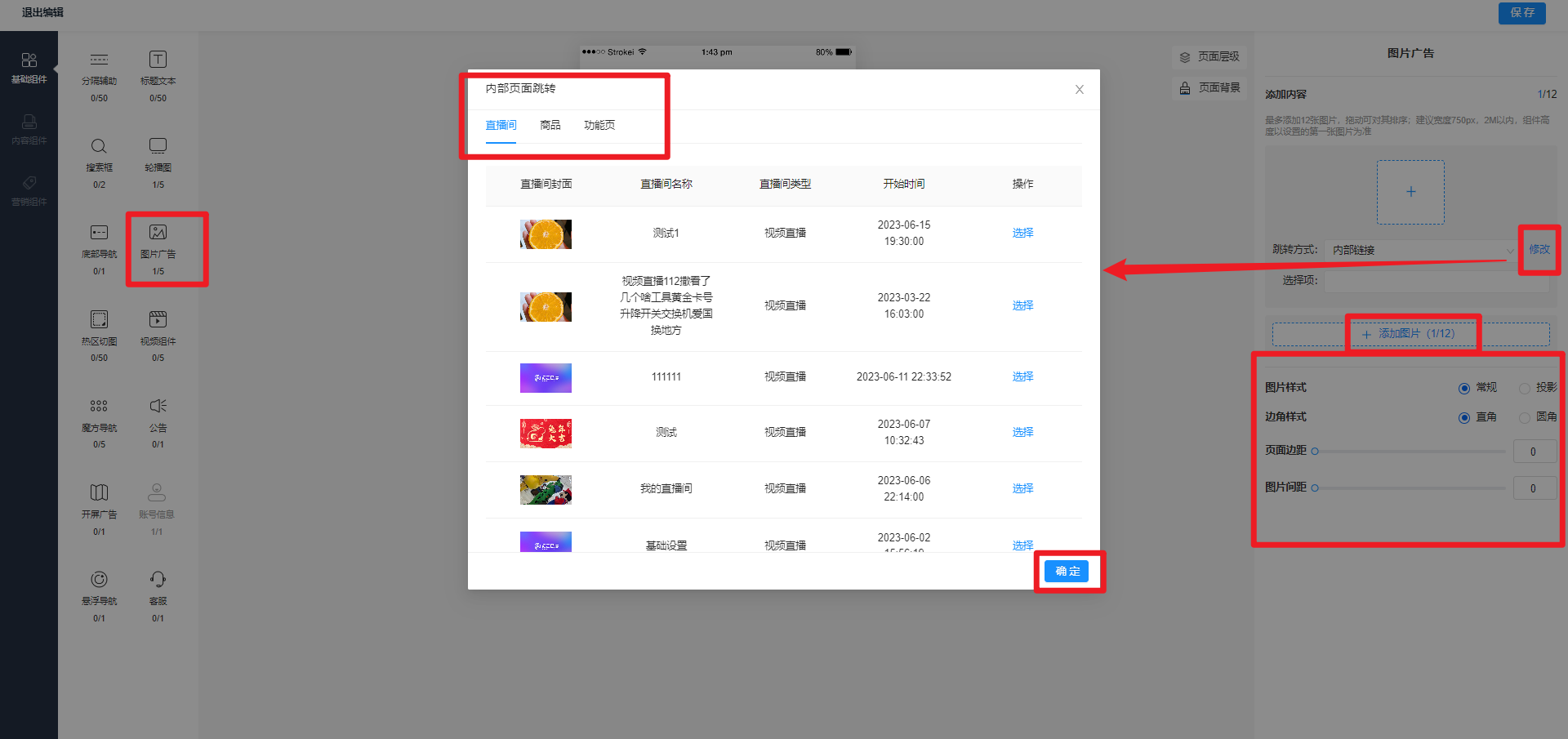Open the 页面背景 page background panel

(x=1209, y=88)
